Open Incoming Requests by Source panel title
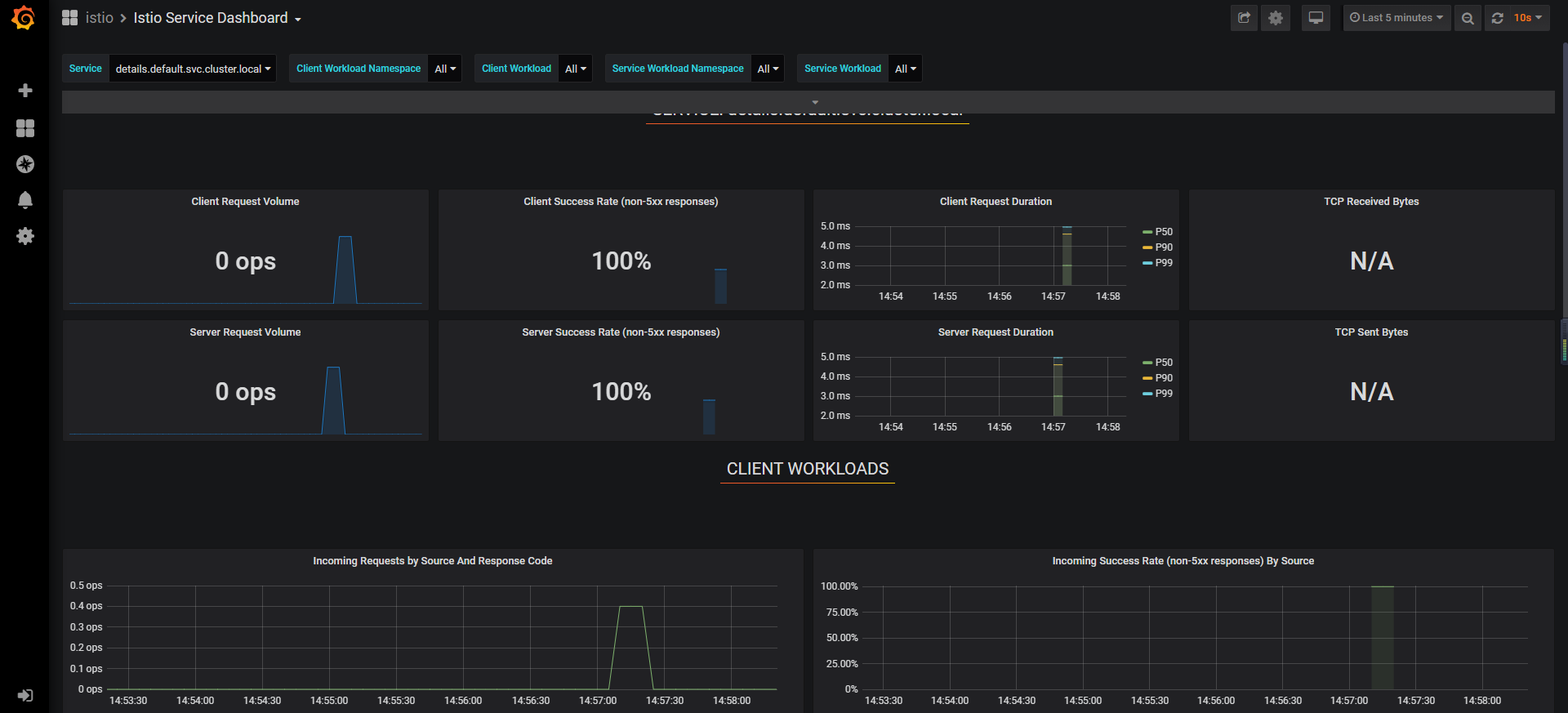 pyautogui.click(x=433, y=561)
